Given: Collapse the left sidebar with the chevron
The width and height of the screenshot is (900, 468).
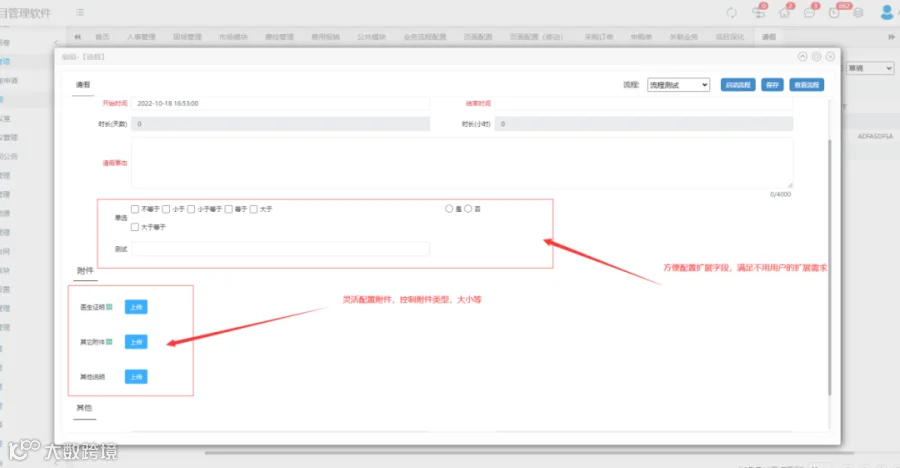Looking at the screenshot, I should 56,42.
